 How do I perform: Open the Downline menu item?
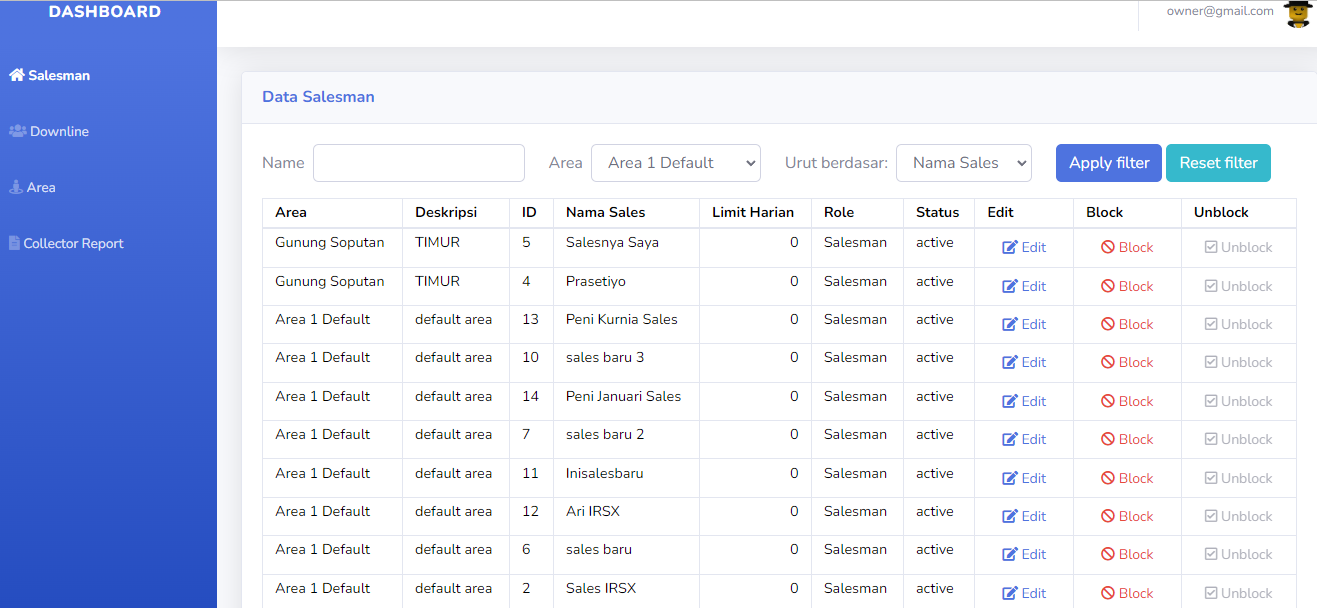coord(59,131)
